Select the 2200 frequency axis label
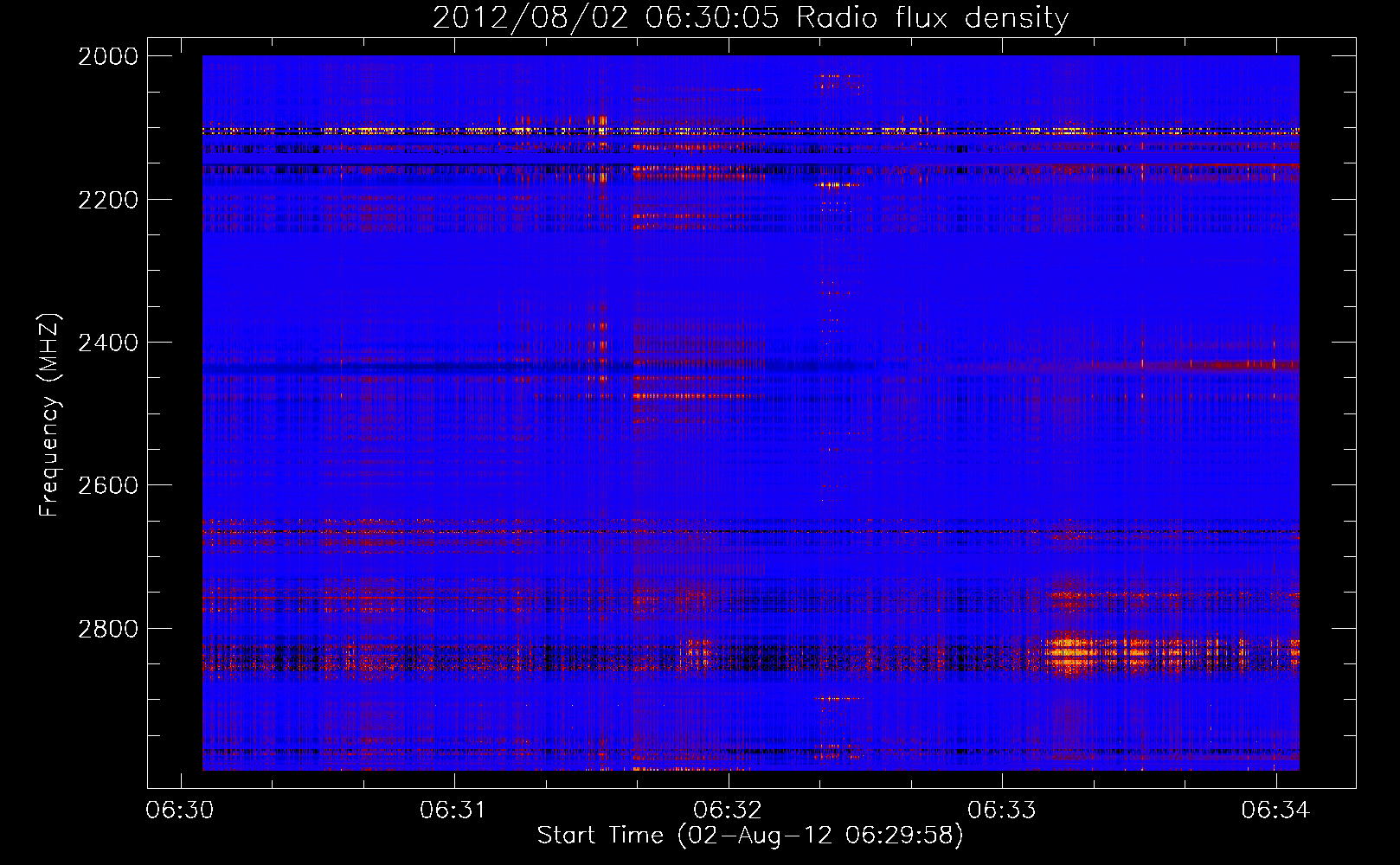The image size is (1400, 865). (108, 200)
